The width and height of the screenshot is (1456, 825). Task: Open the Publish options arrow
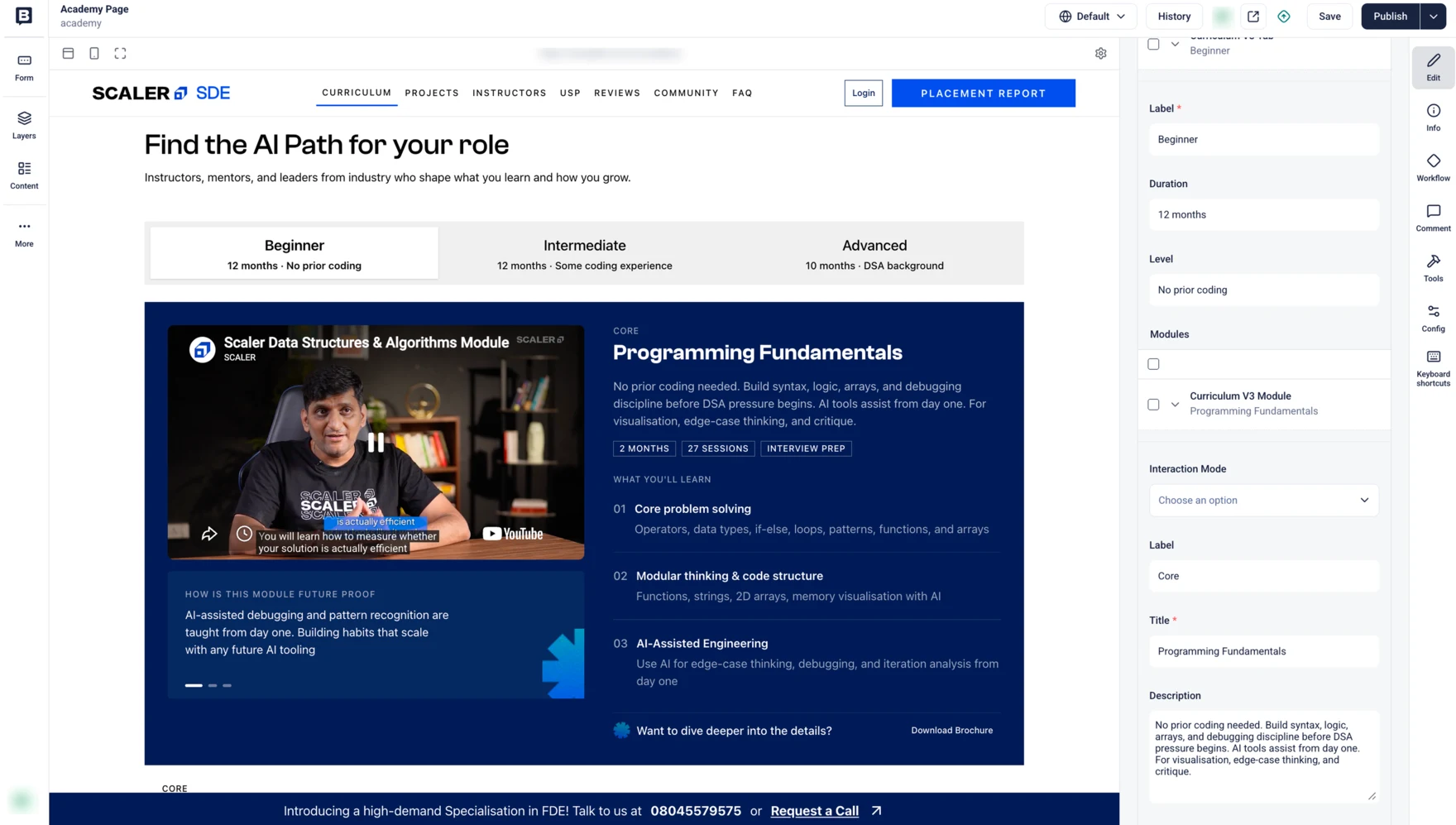click(x=1433, y=17)
